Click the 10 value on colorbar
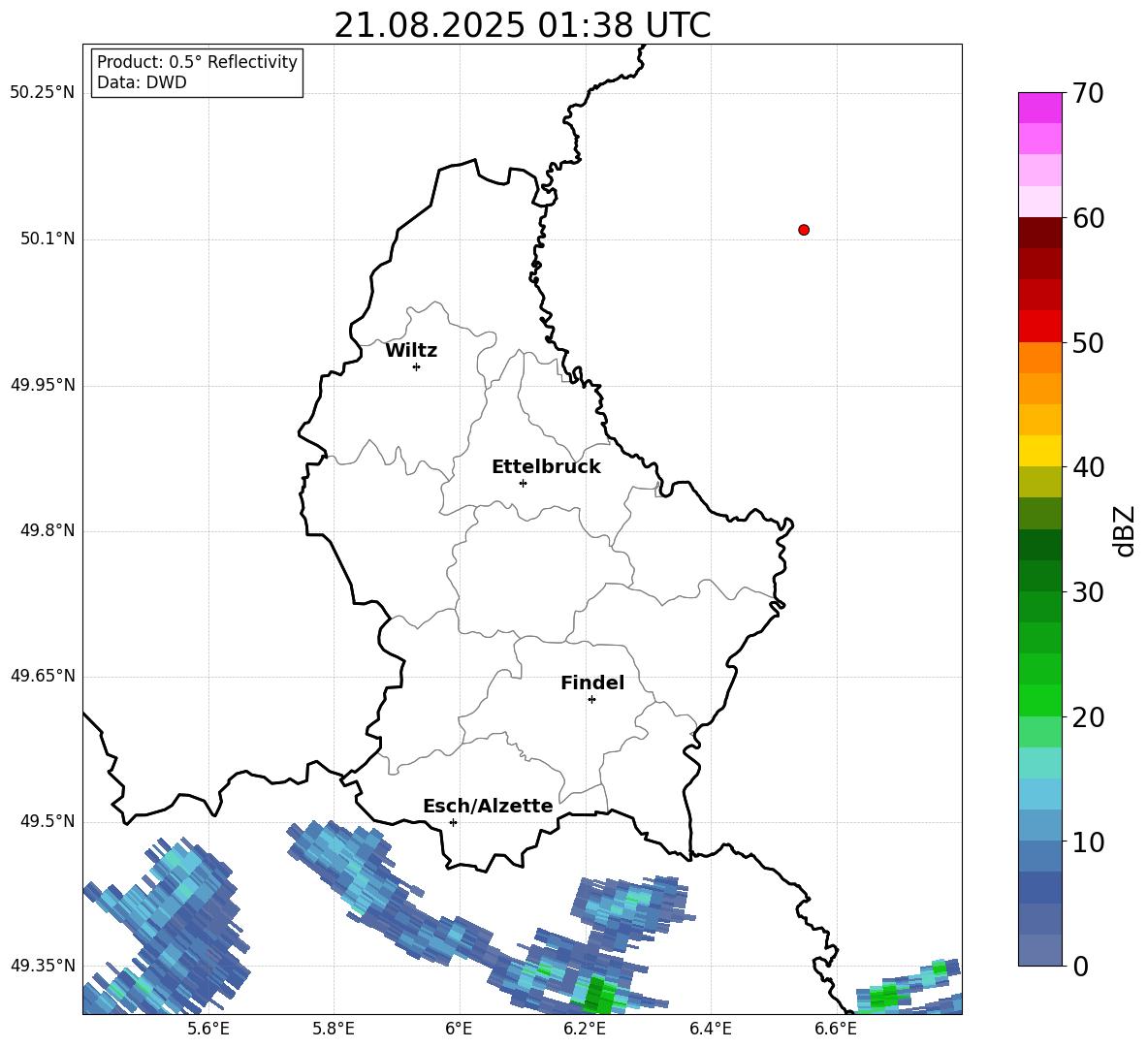 (1088, 842)
